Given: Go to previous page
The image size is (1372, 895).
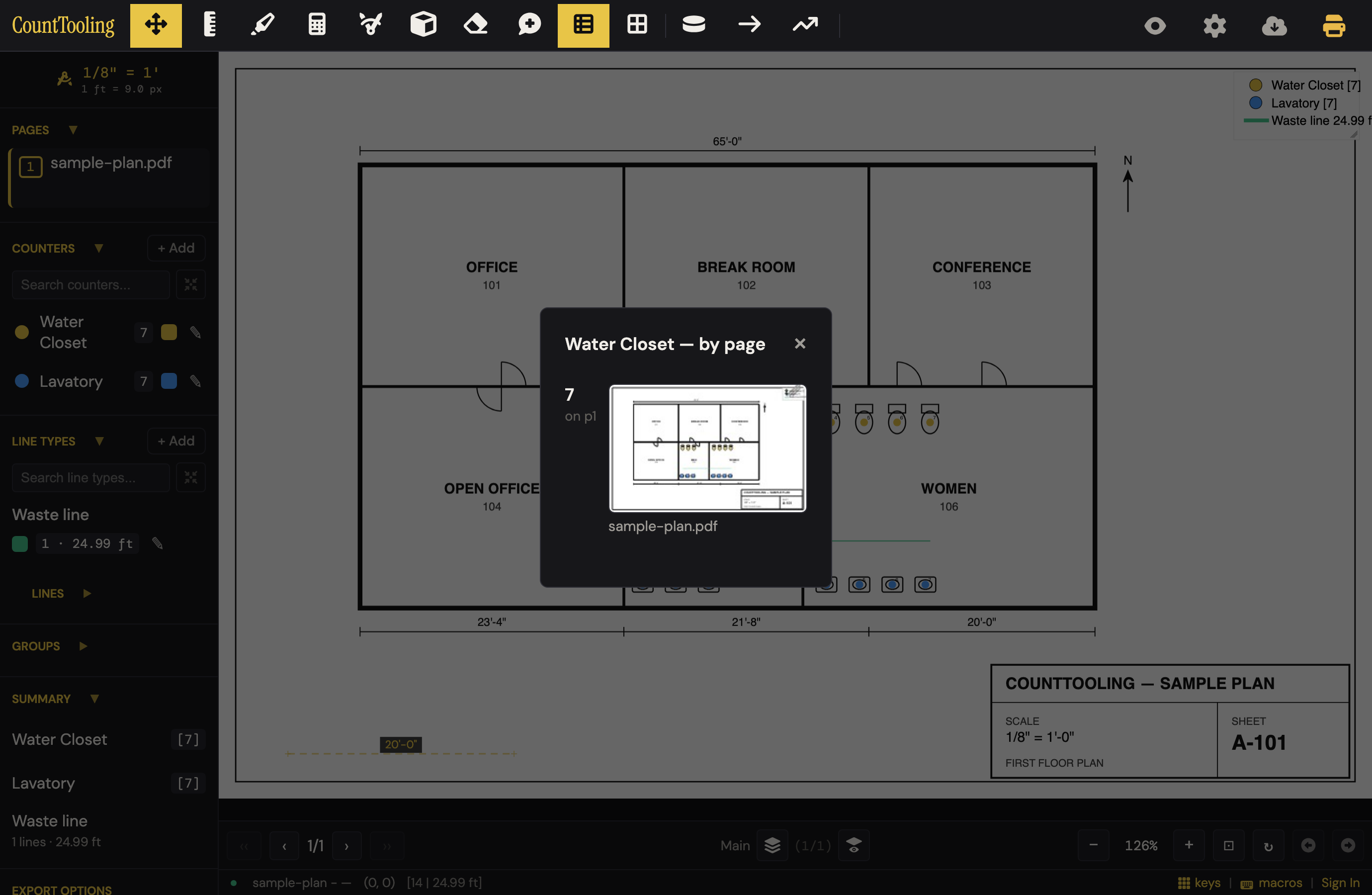Looking at the screenshot, I should point(284,846).
